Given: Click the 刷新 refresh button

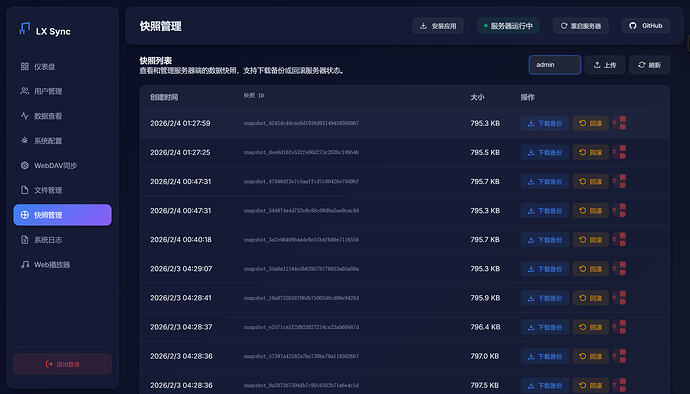Looking at the screenshot, I should pyautogui.click(x=649, y=65).
